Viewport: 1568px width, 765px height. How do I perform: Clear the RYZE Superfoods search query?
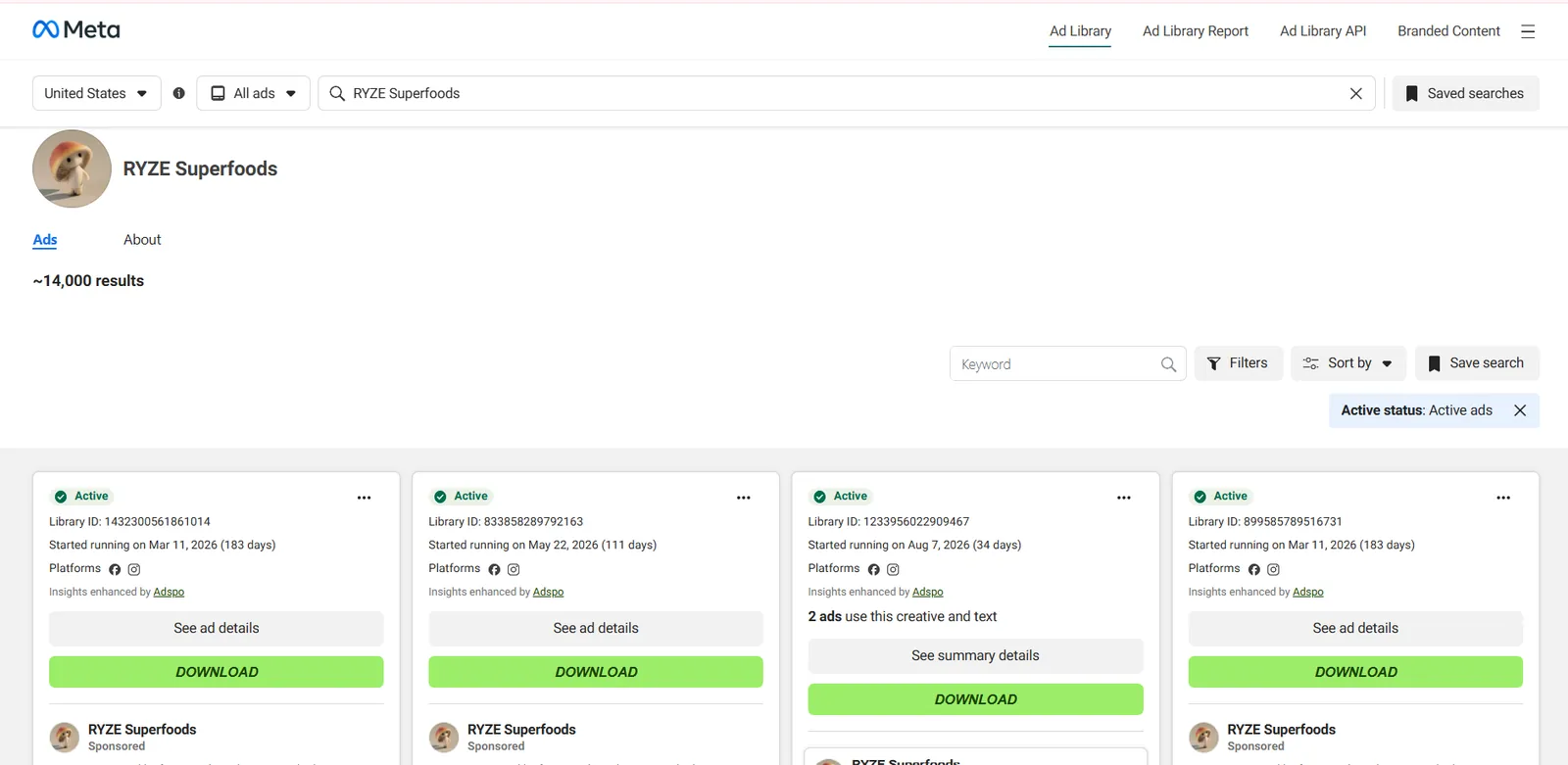click(1356, 93)
